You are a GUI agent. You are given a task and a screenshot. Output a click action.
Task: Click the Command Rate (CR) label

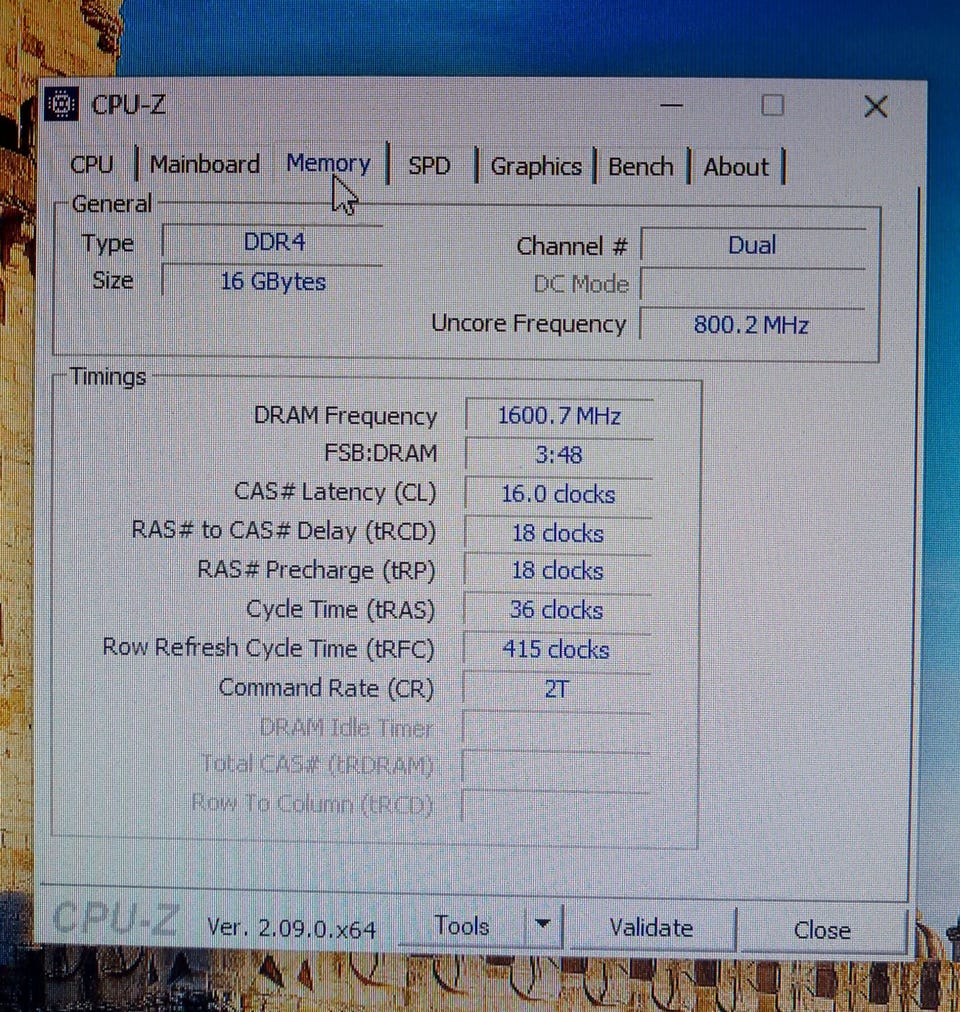[326, 688]
